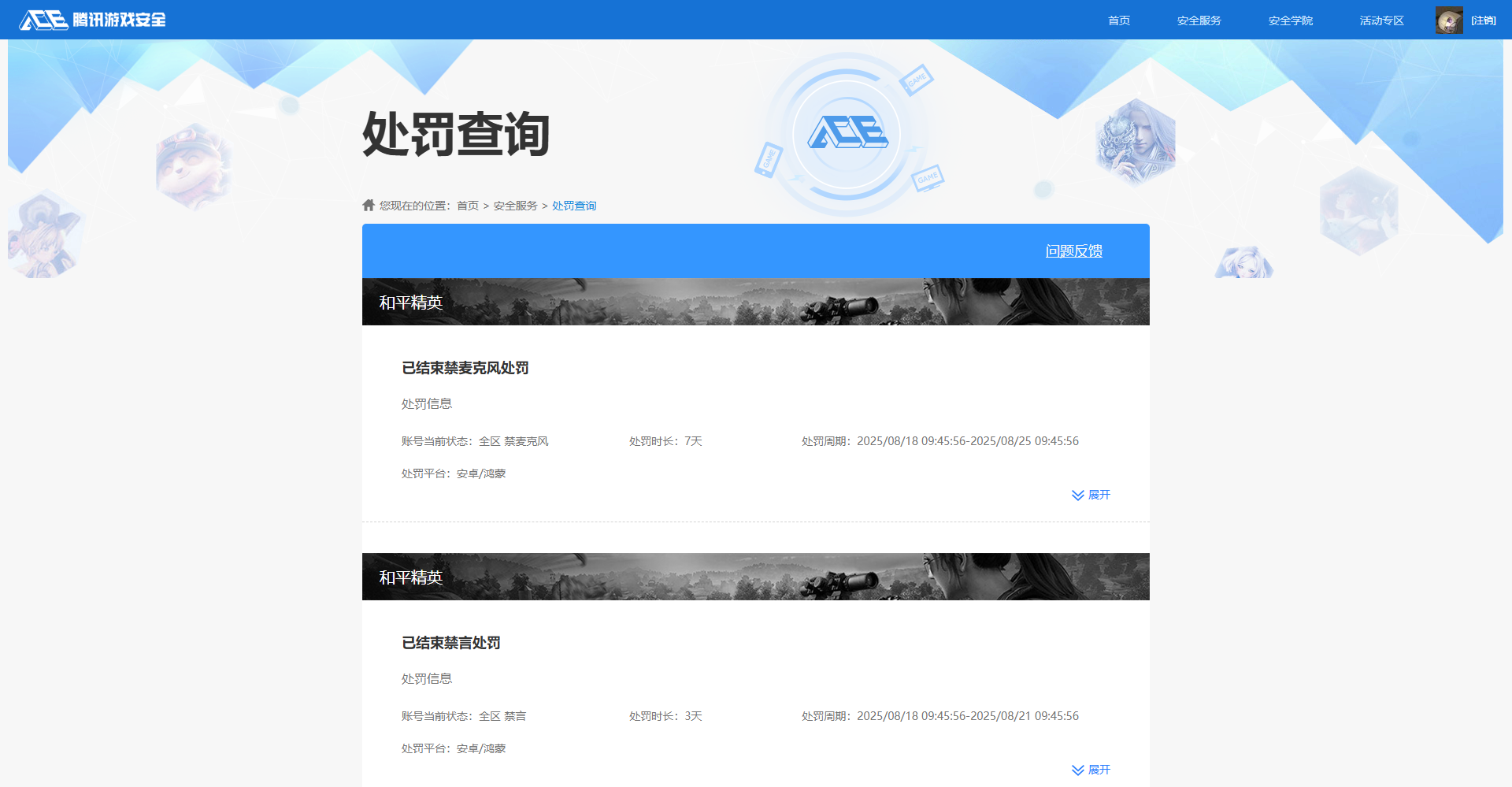Image resolution: width=1512 pixels, height=787 pixels.
Task: Click 首页 in the breadcrumb trail
Action: tap(469, 205)
